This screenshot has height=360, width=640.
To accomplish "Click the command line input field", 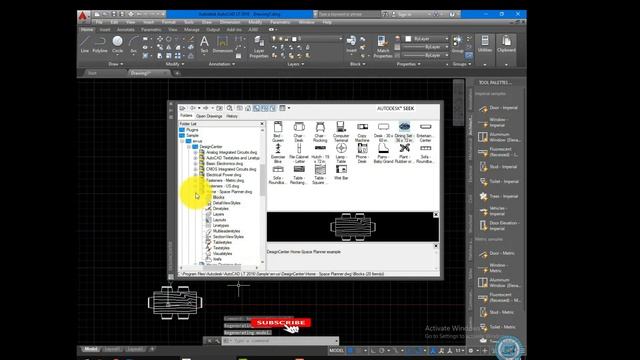I will [284, 341].
